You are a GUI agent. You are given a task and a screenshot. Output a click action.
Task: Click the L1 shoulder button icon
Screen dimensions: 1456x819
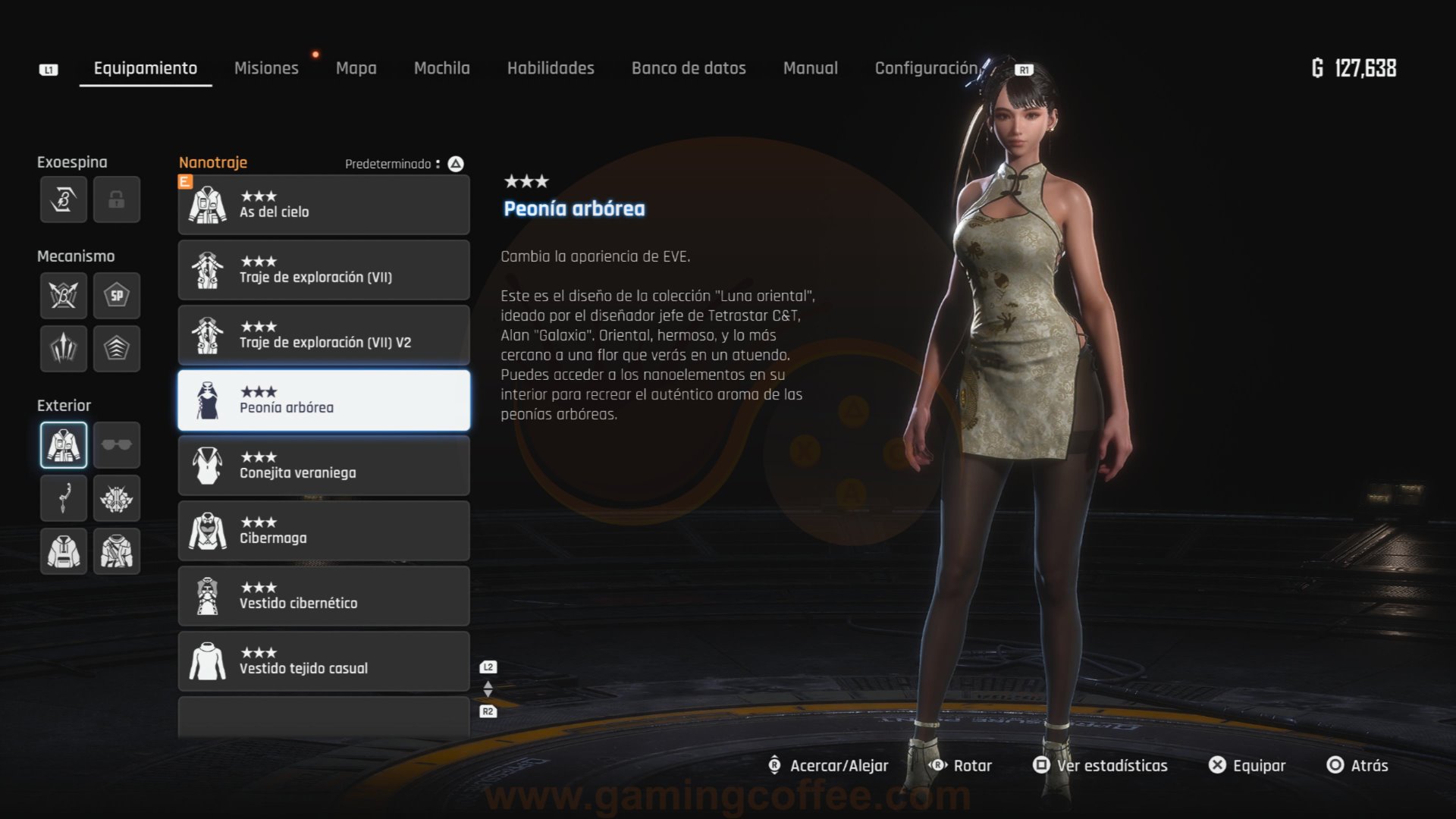49,70
